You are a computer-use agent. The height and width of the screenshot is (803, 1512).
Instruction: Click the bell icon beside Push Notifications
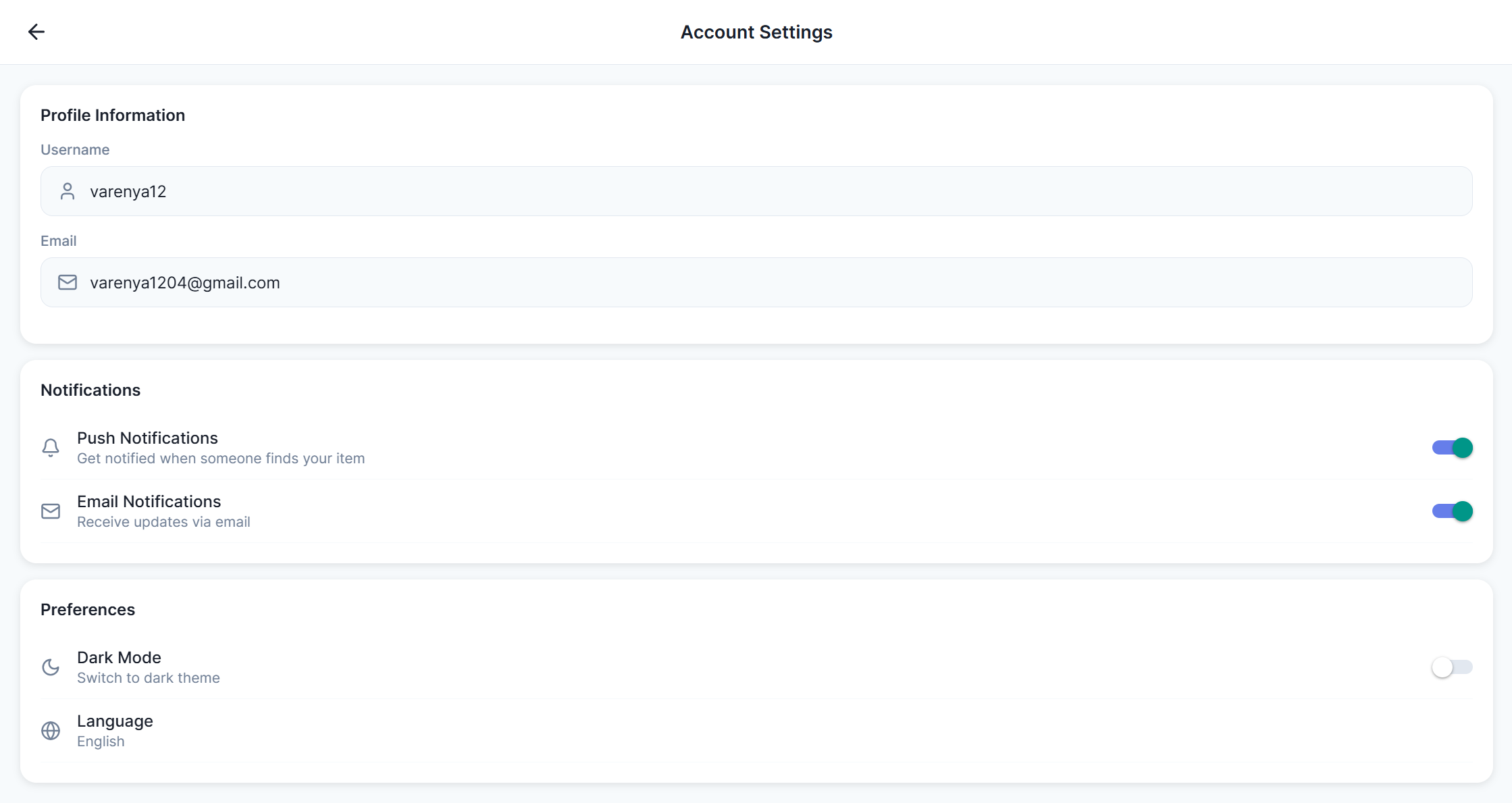[51, 448]
